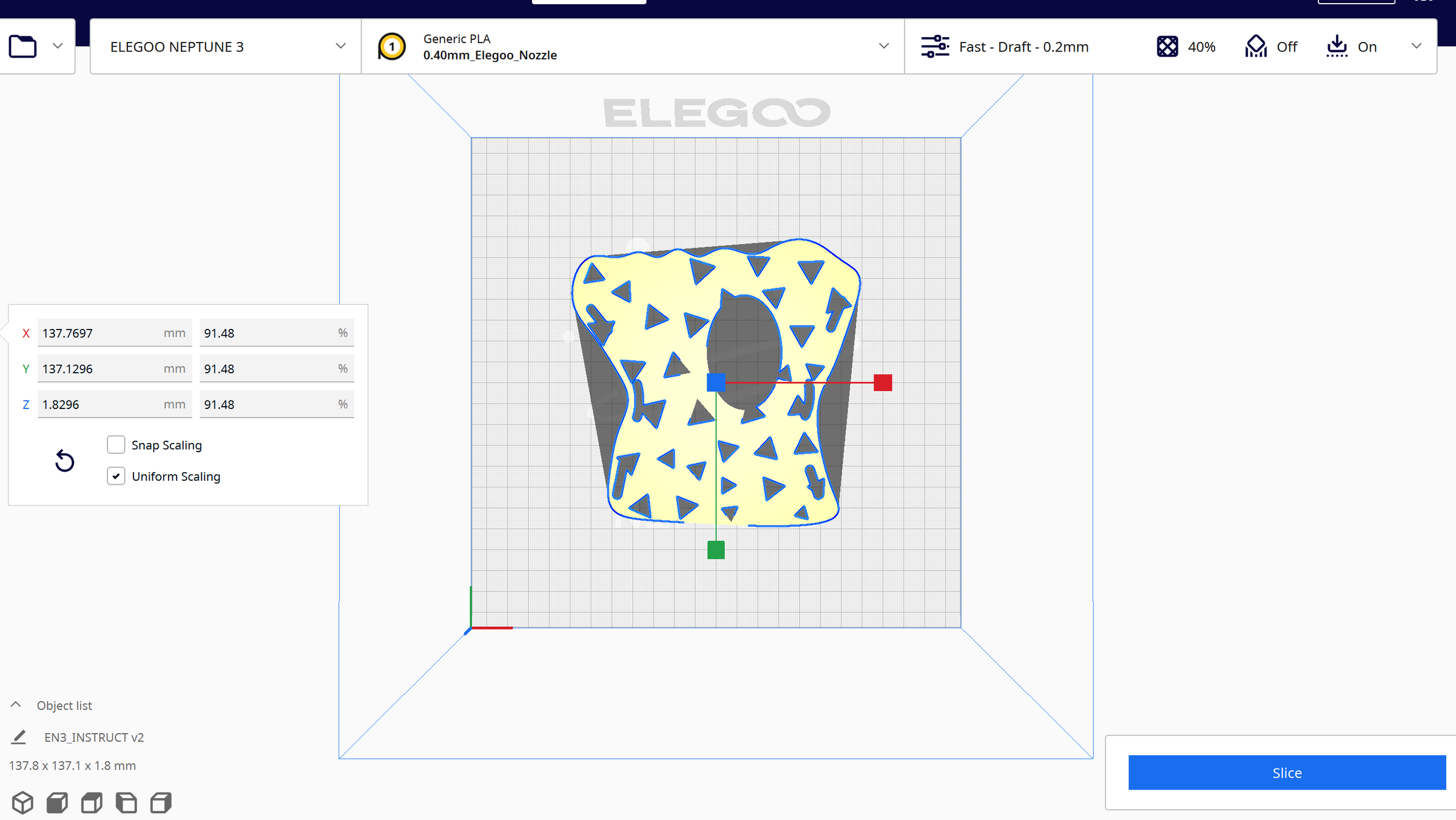Click the support Off label
1456x820 pixels.
1287,47
